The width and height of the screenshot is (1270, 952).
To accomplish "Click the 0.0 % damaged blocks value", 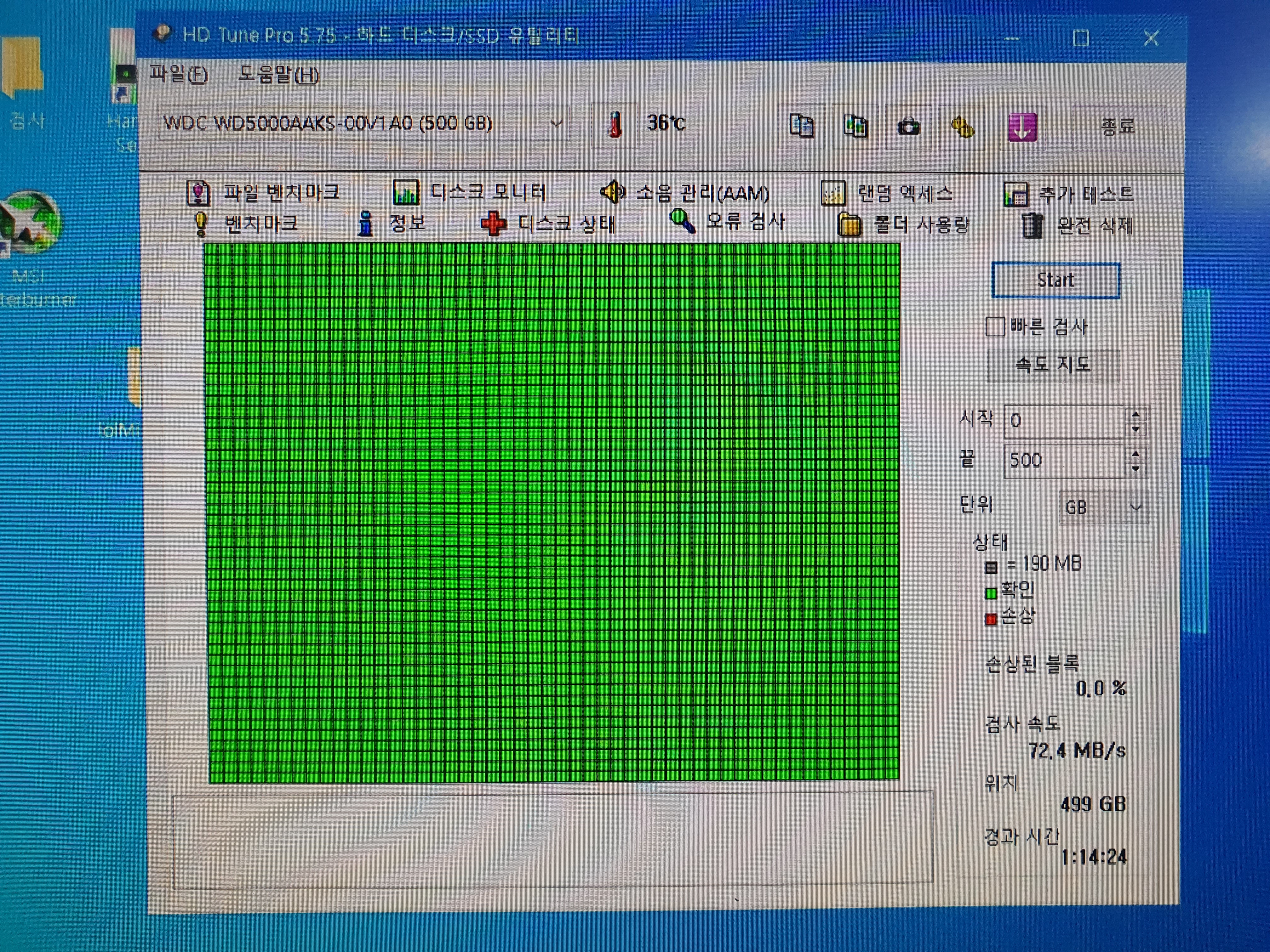I will pos(1101,688).
